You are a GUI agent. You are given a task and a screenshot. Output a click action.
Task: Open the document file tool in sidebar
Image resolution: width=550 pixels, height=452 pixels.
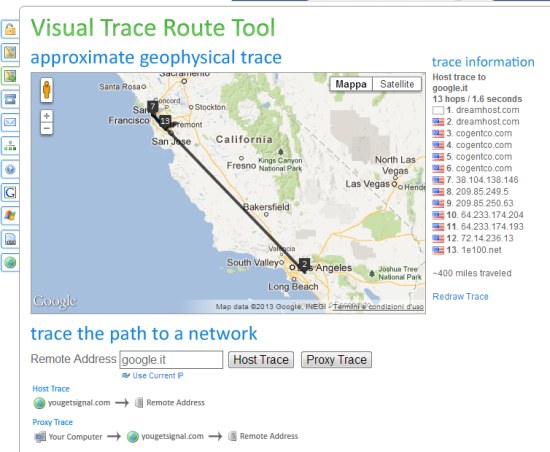point(10,239)
